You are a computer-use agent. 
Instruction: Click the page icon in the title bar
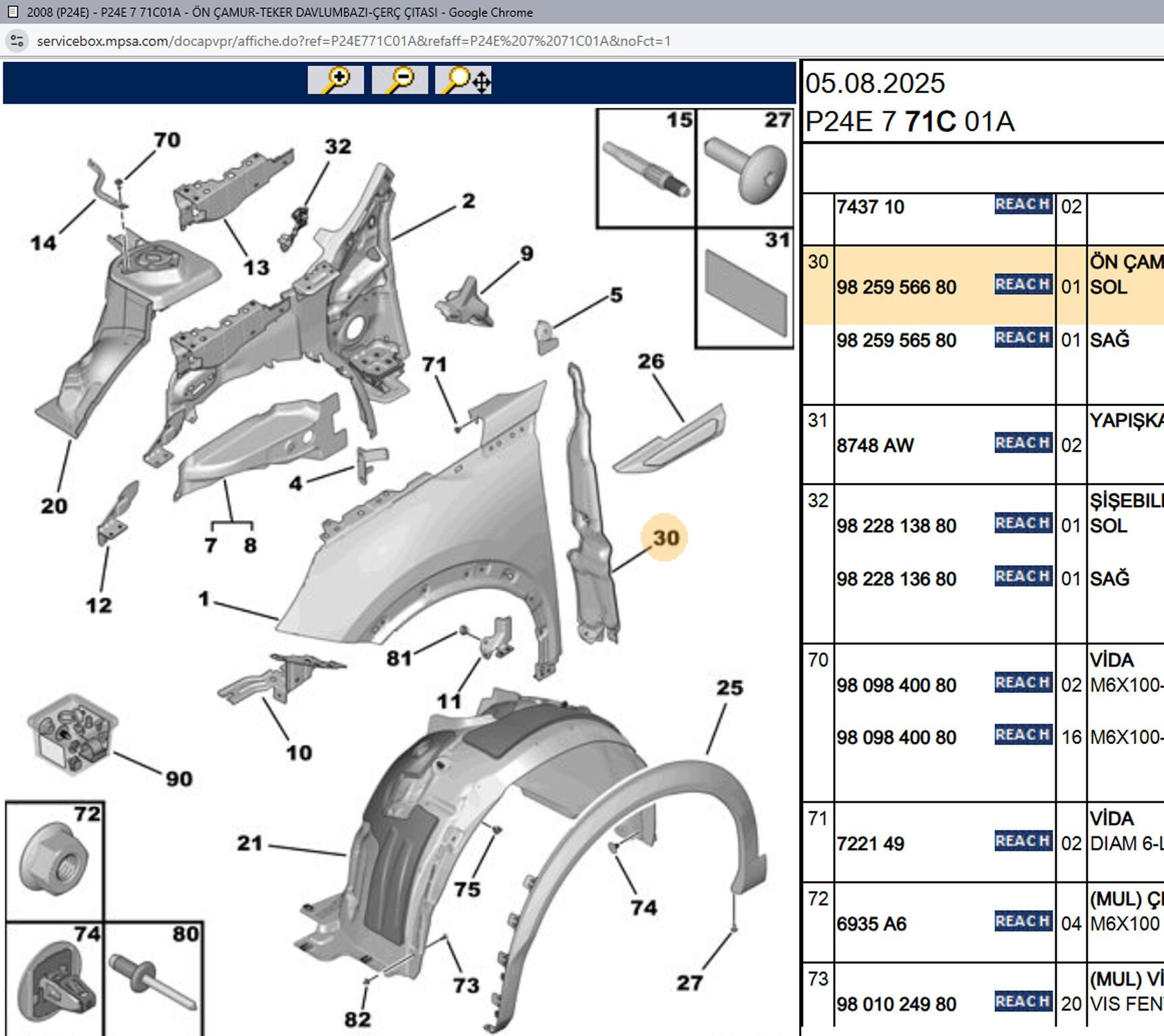point(12,12)
